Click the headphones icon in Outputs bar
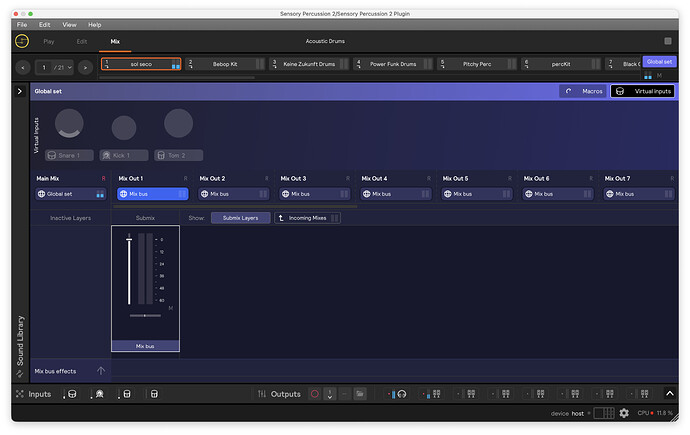 click(400, 394)
